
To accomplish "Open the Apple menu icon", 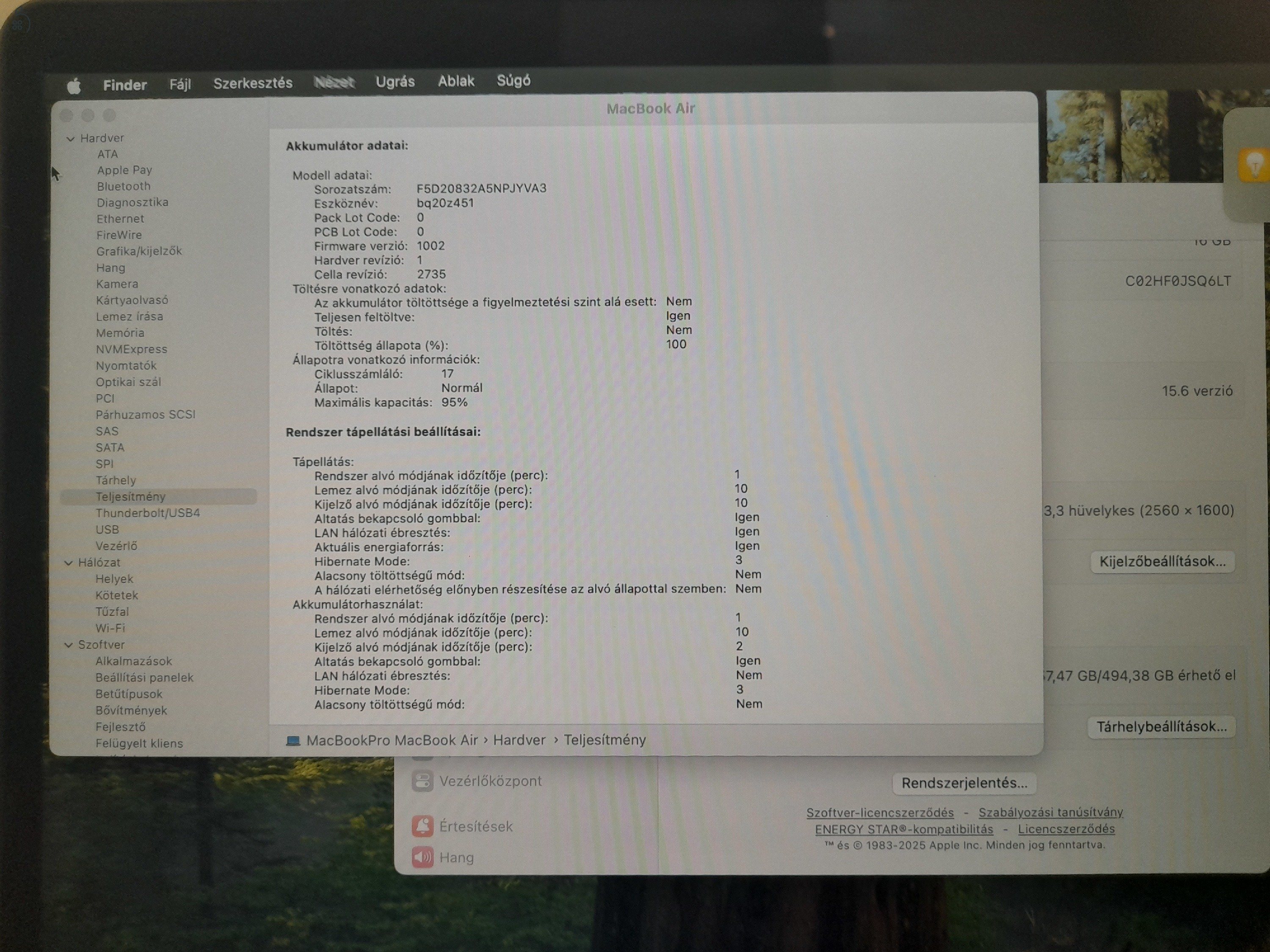I will pyautogui.click(x=74, y=86).
